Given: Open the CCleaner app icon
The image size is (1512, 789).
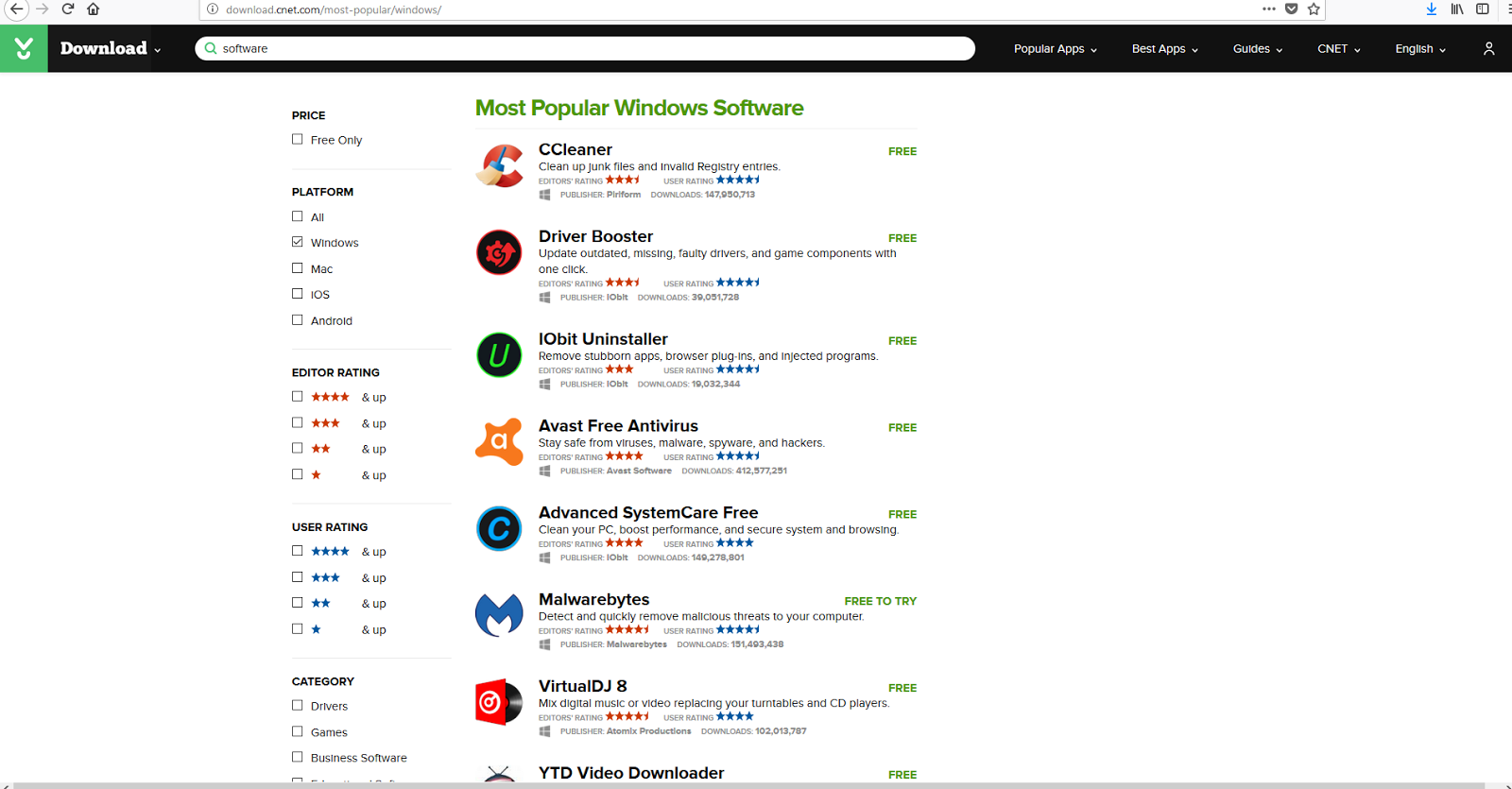Looking at the screenshot, I should [499, 166].
